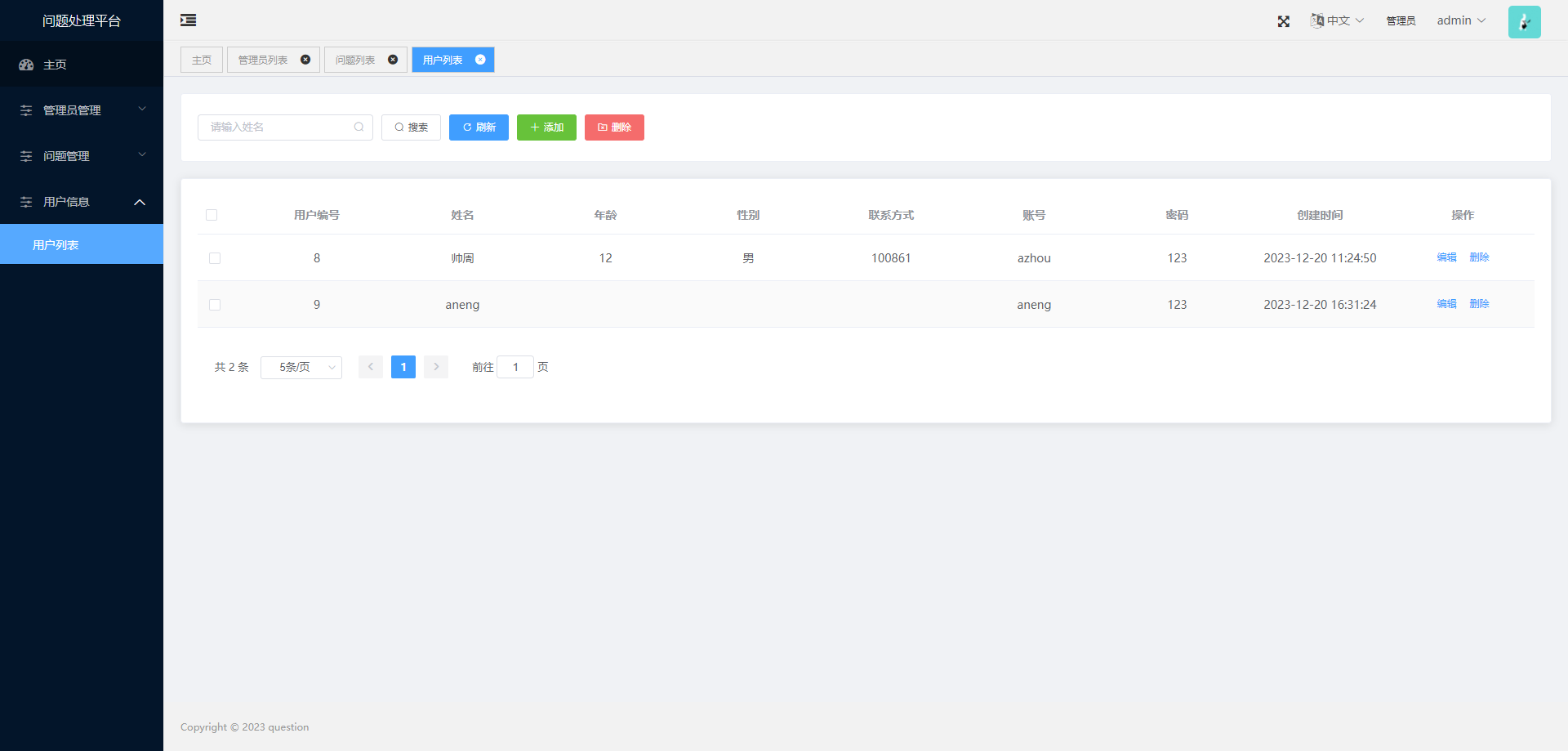Close the active 用户列表 tab
Screen dimensions: 1568x751
[480, 60]
